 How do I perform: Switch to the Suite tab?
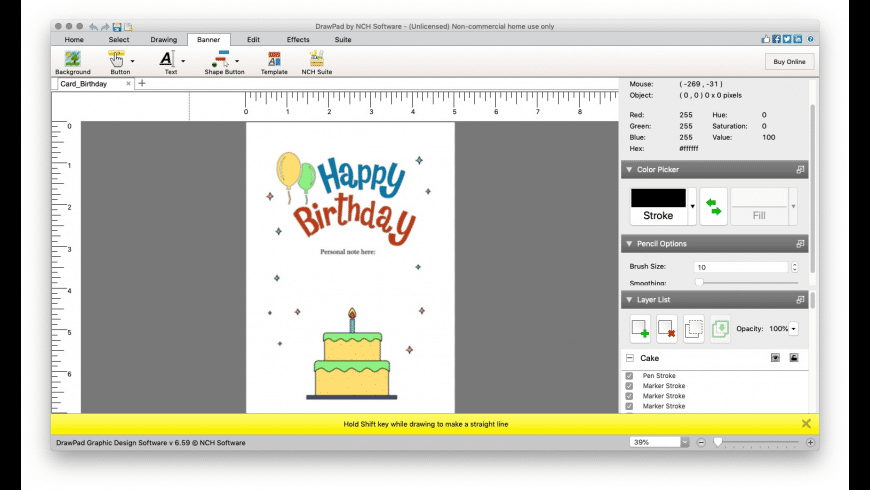(343, 39)
